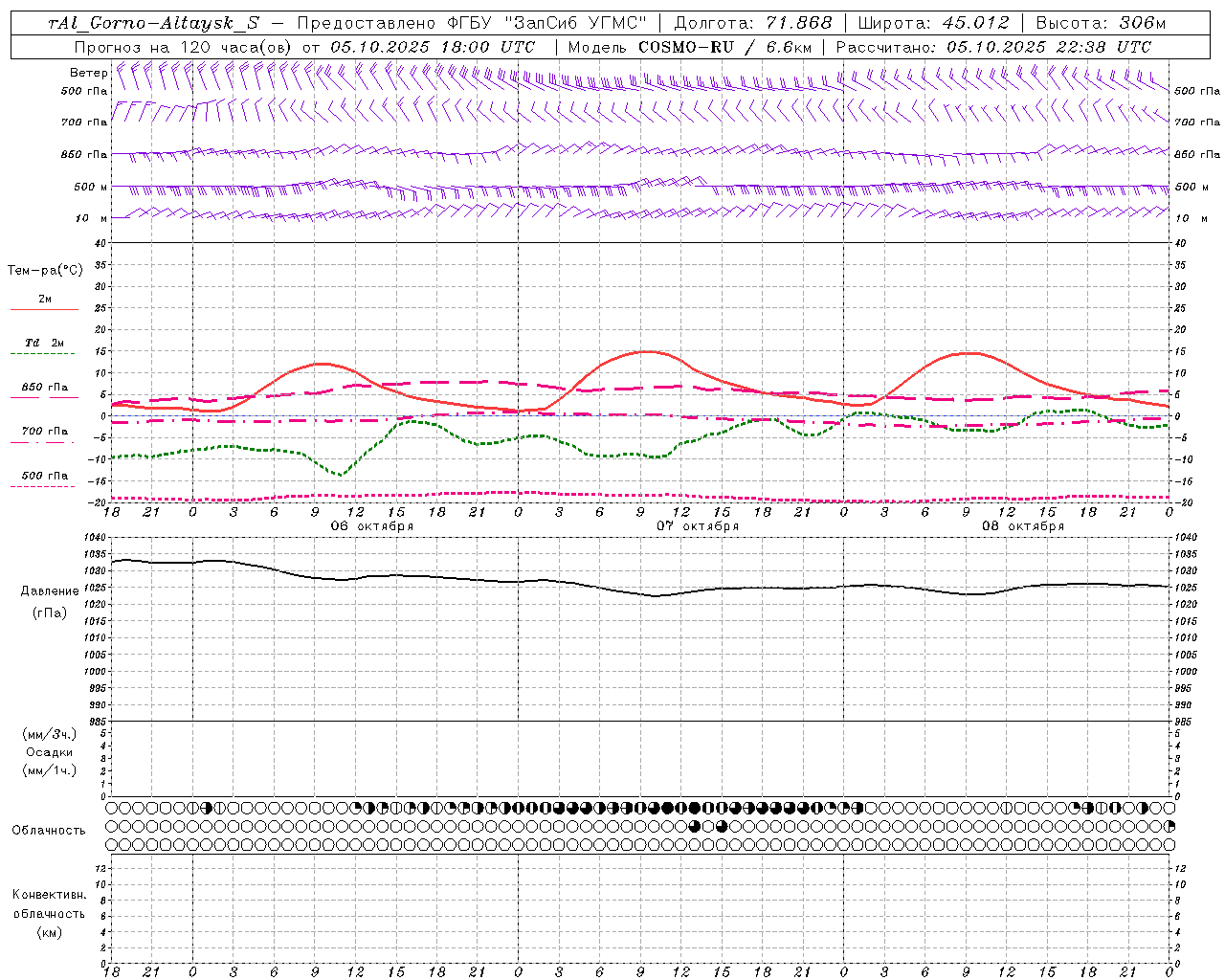Click the solid red legend line under "2м"

click(x=44, y=310)
